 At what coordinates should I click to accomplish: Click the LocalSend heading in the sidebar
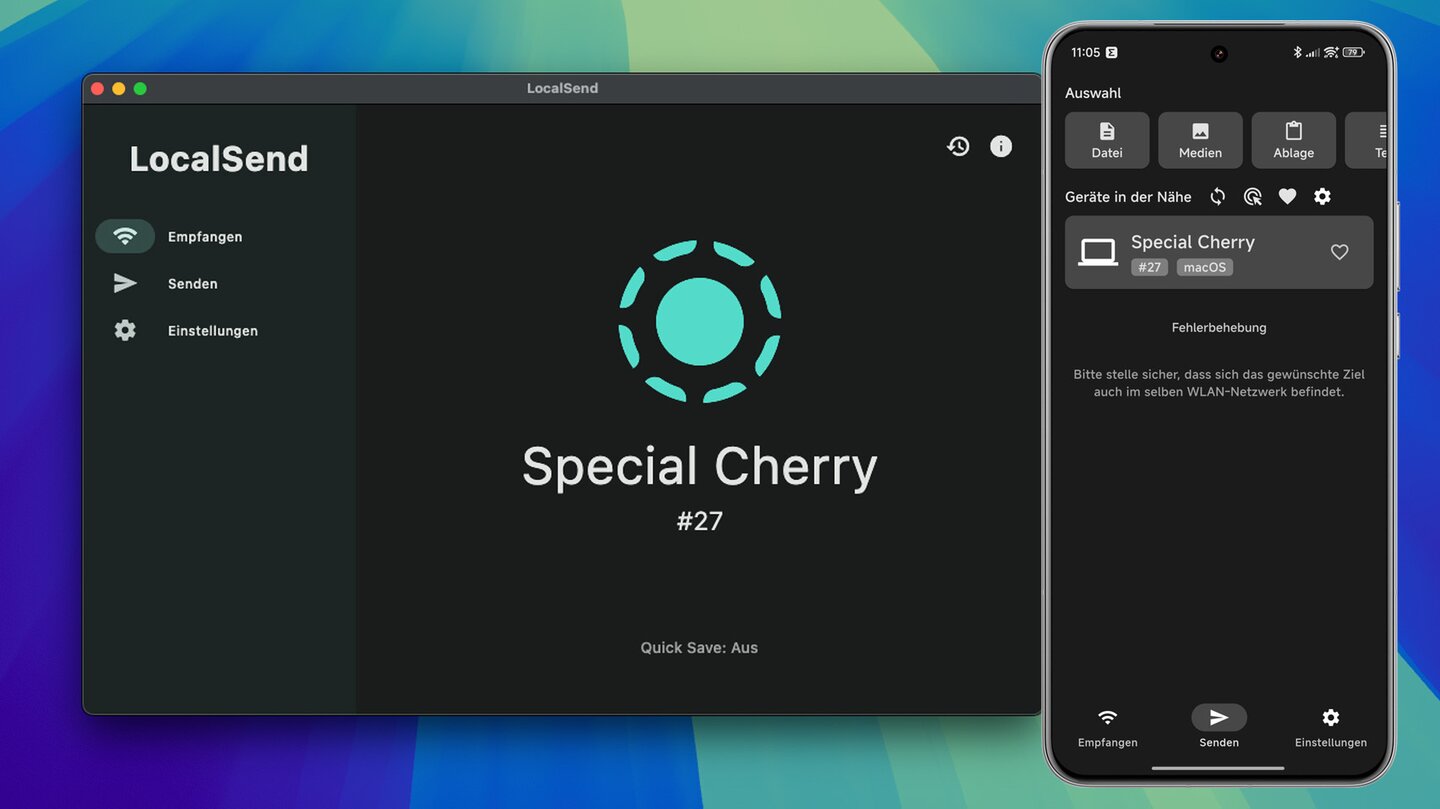219,159
